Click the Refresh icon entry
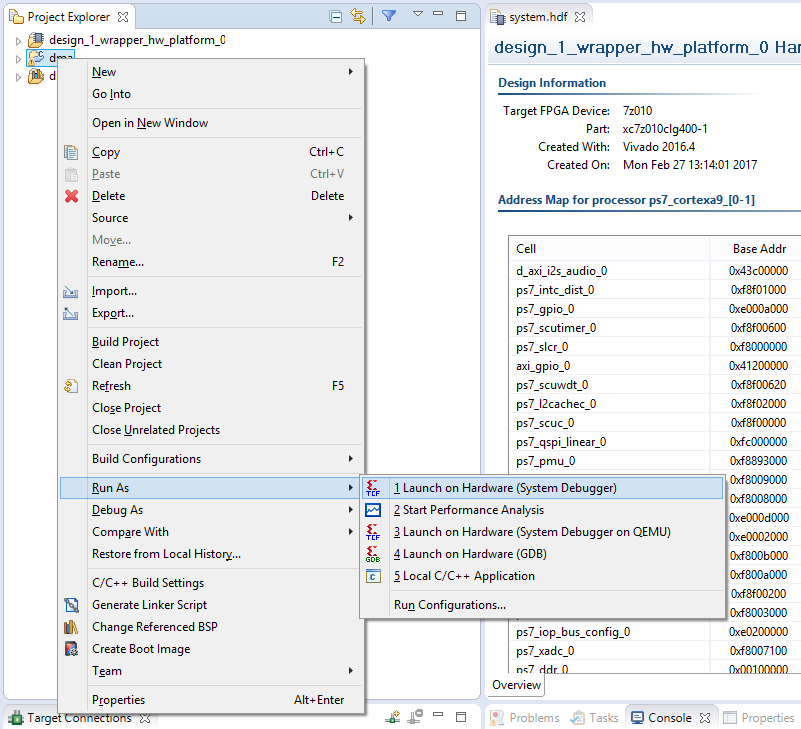Viewport: 801px width, 729px height. [x=71, y=386]
